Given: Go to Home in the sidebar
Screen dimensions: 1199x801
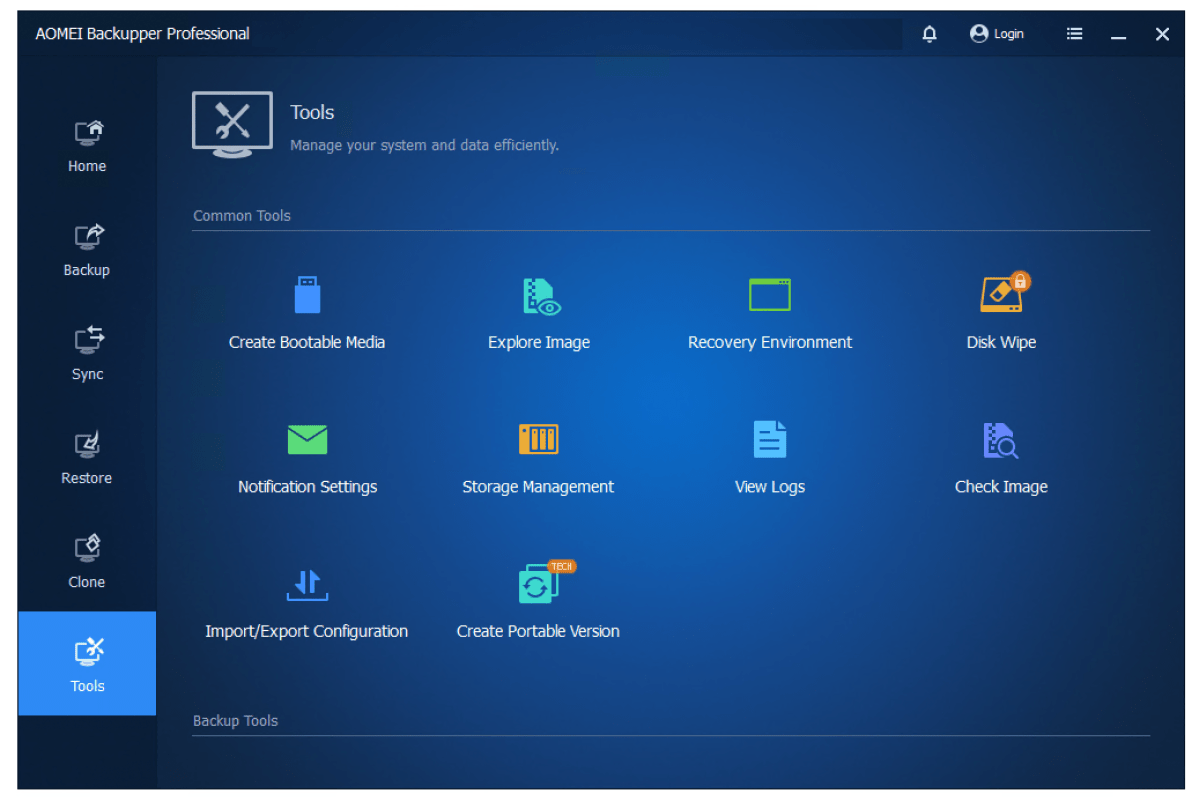Looking at the screenshot, I should point(87,146).
